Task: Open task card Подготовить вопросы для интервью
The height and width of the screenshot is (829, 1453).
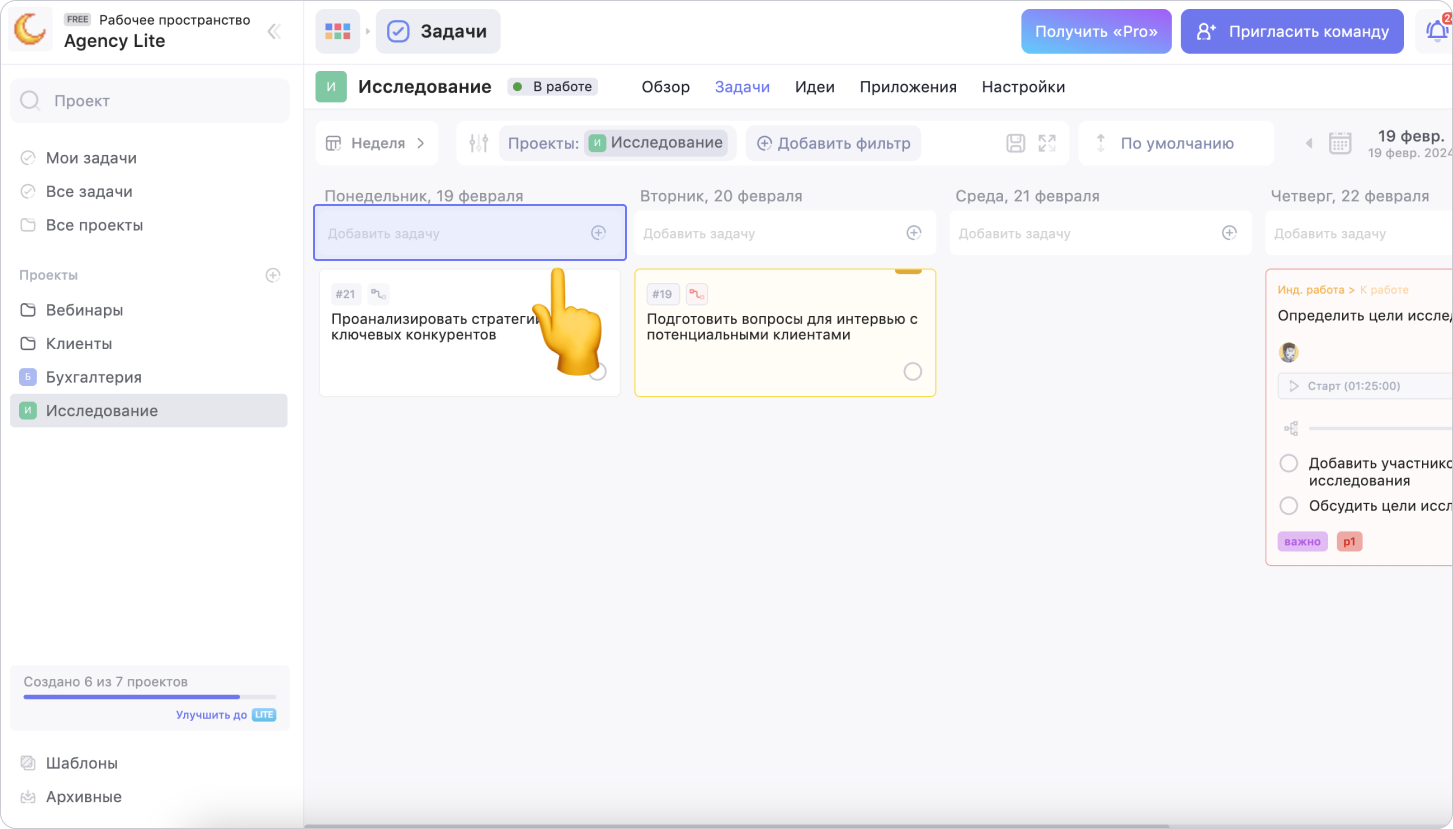Action: click(x=785, y=333)
